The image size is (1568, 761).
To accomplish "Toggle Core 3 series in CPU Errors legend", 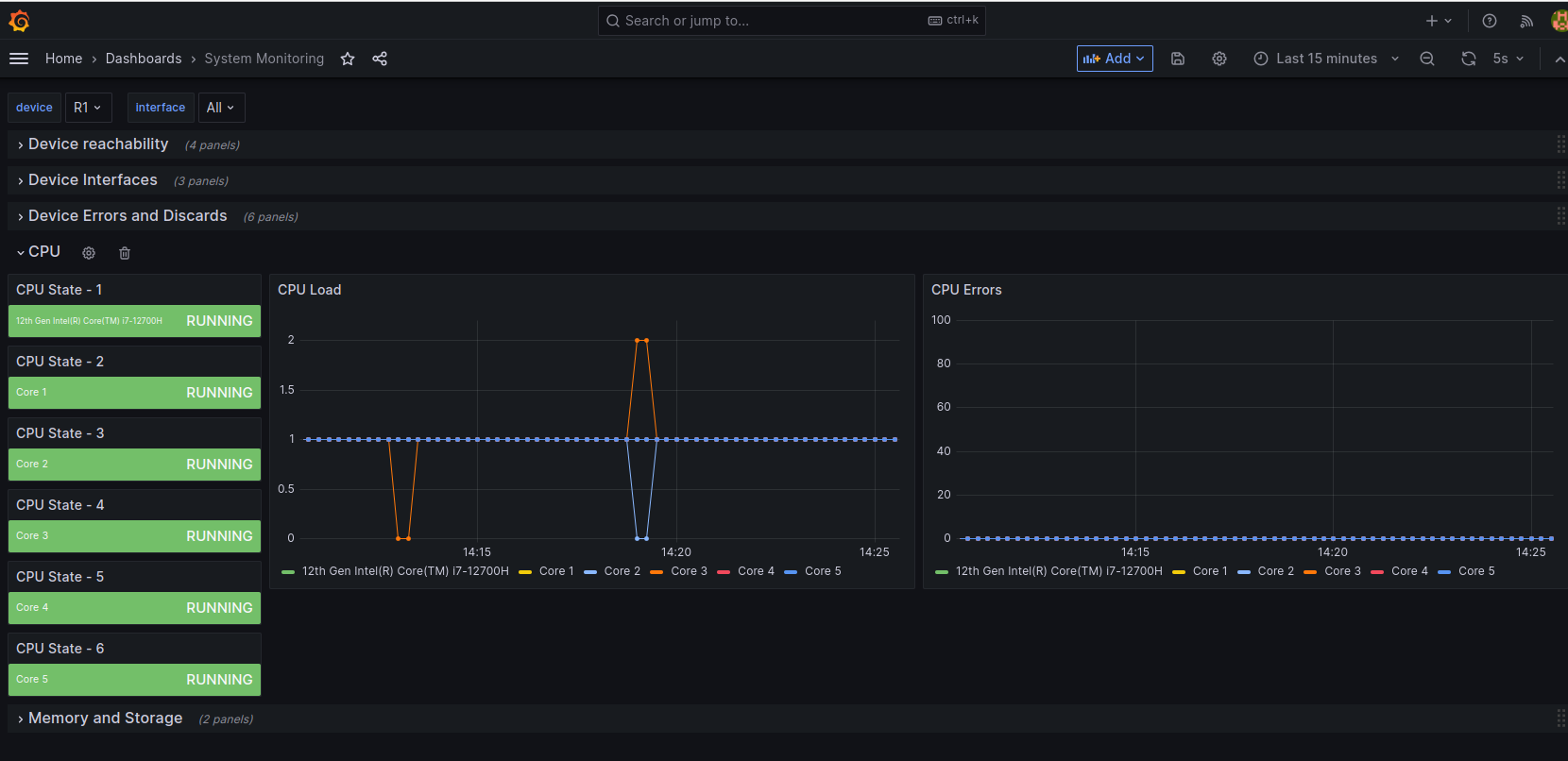I will pyautogui.click(x=1342, y=571).
